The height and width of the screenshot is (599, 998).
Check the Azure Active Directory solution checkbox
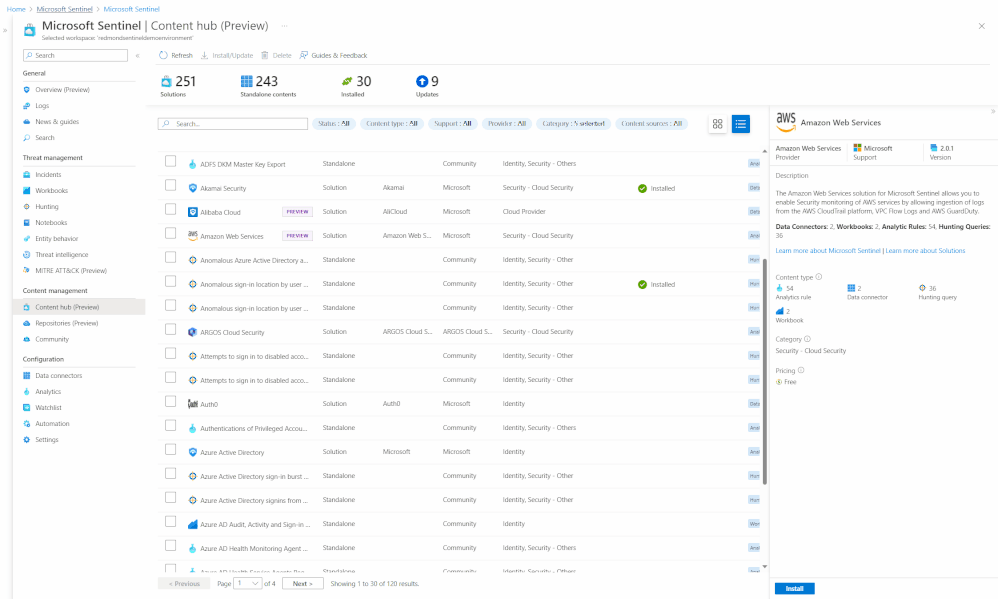point(171,449)
